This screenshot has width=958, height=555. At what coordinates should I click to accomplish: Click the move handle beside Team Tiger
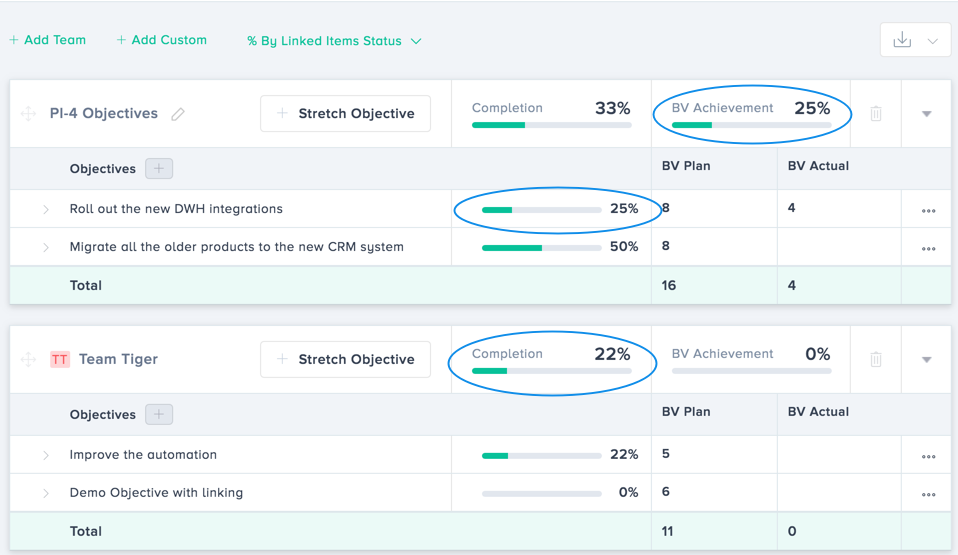point(28,360)
